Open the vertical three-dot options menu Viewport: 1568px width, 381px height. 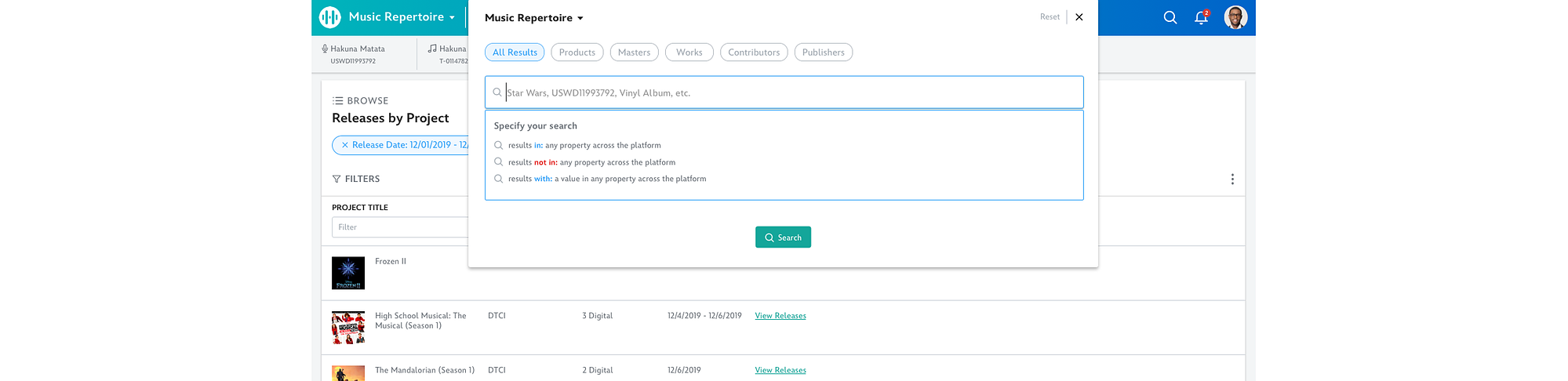(1232, 180)
